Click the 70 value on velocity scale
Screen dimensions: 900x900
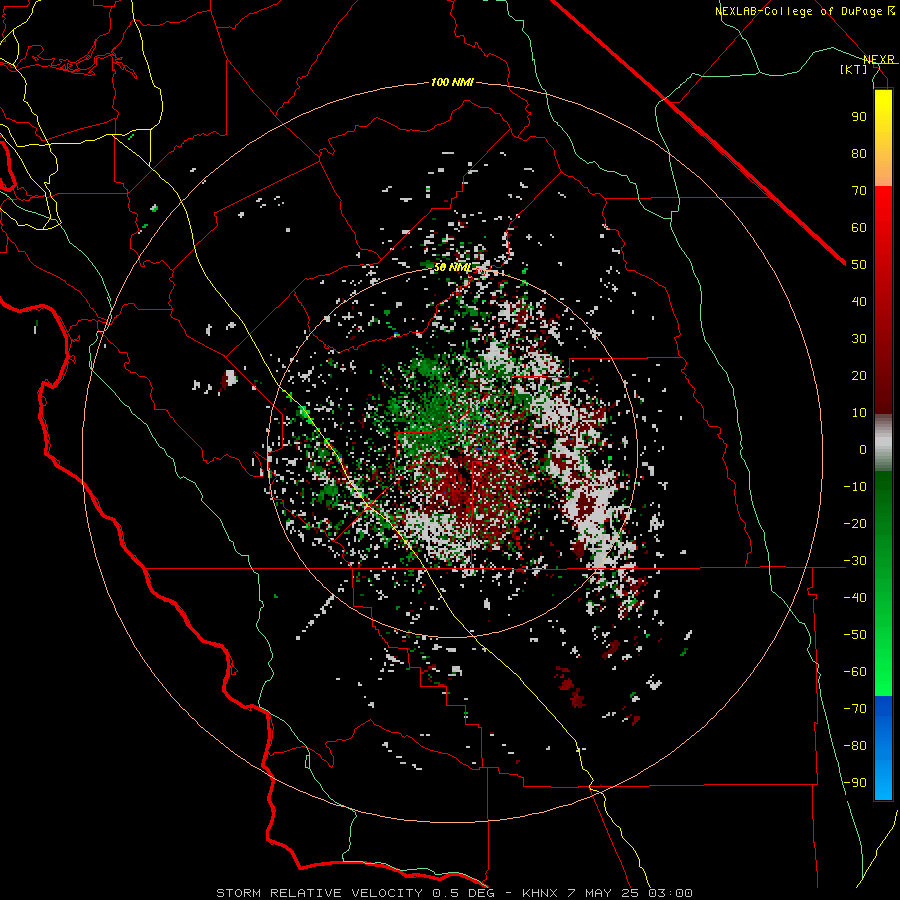pyautogui.click(x=859, y=191)
